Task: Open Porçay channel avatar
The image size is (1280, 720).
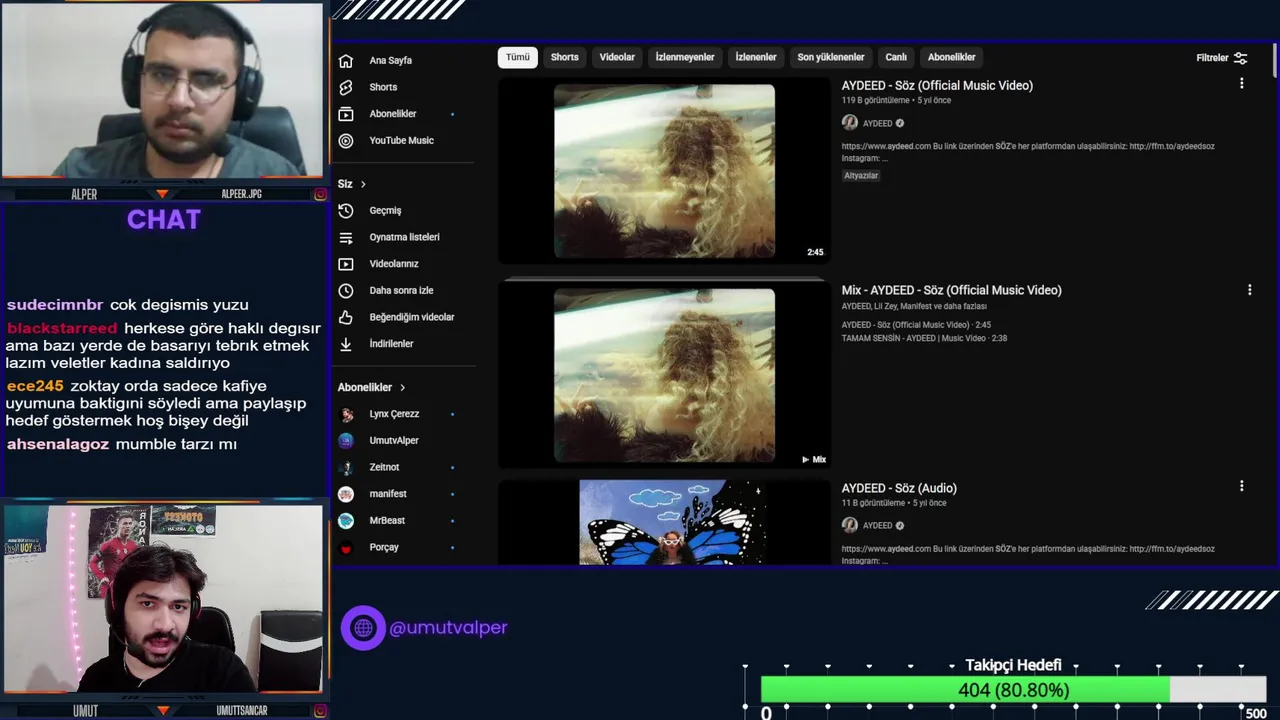Action: 346,548
